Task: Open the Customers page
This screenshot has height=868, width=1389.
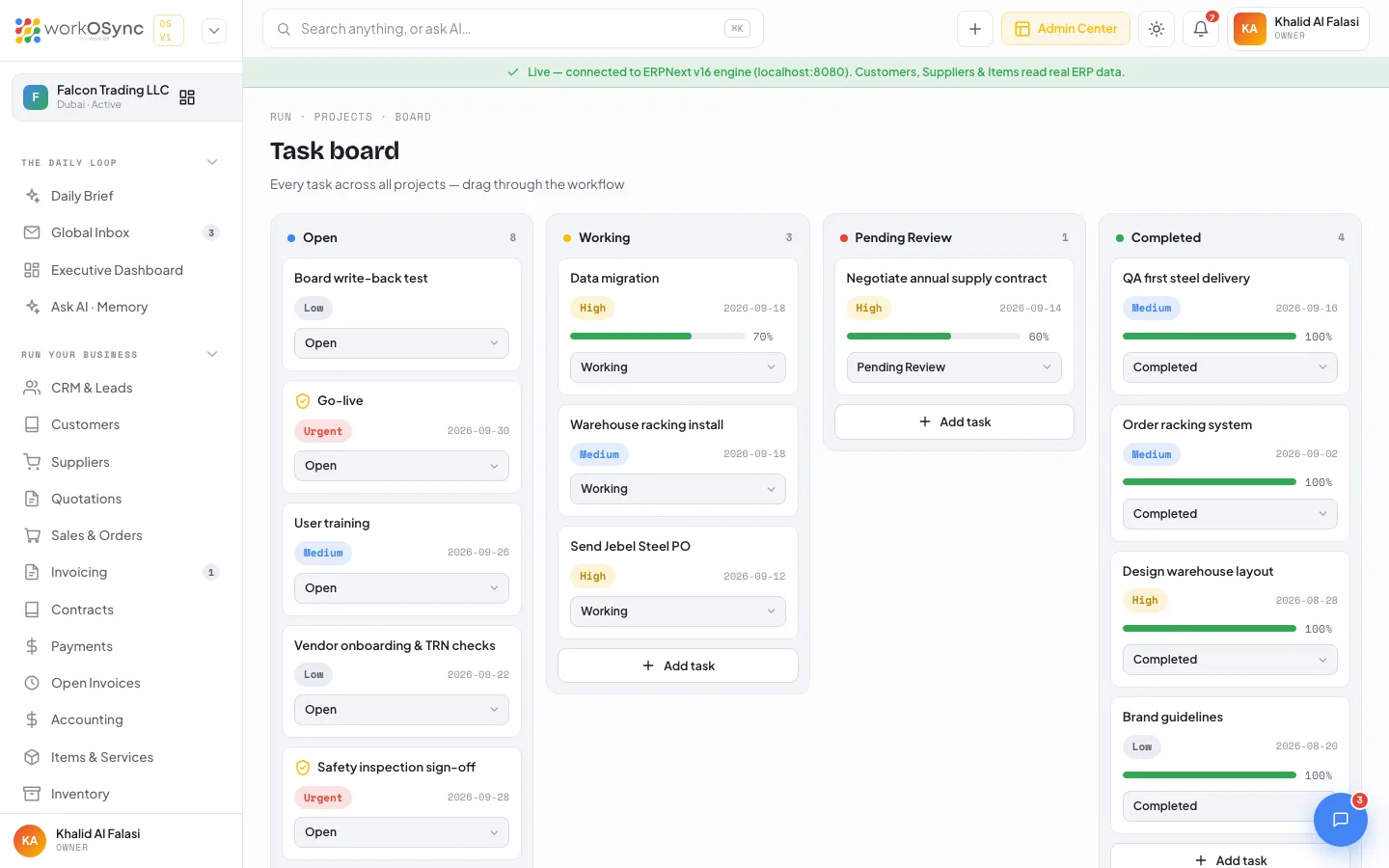Action: (121, 424)
